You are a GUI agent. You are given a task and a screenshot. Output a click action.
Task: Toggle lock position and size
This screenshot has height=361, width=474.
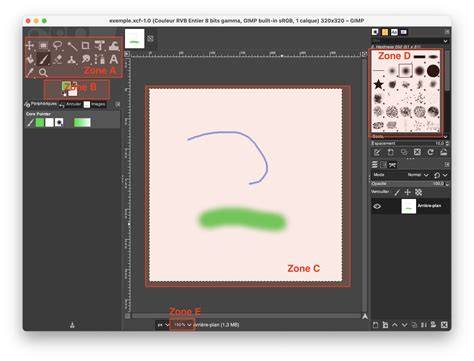point(407,192)
